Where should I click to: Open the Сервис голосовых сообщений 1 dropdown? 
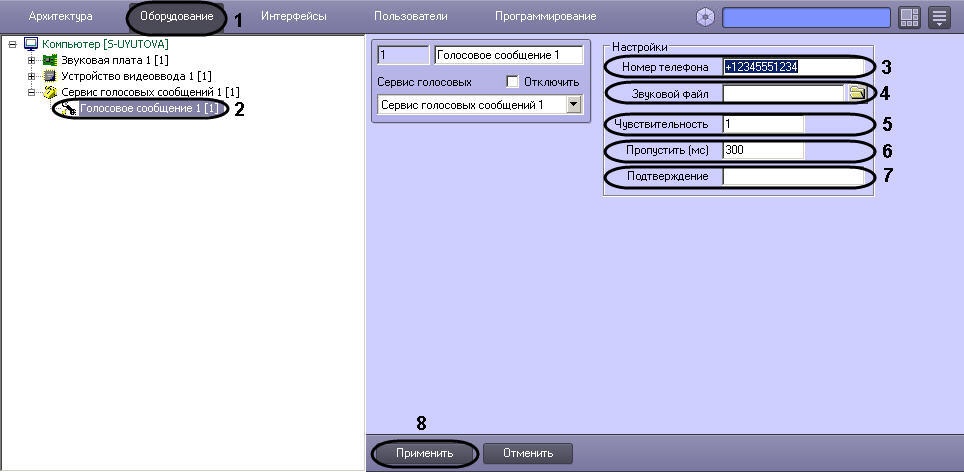coord(573,104)
